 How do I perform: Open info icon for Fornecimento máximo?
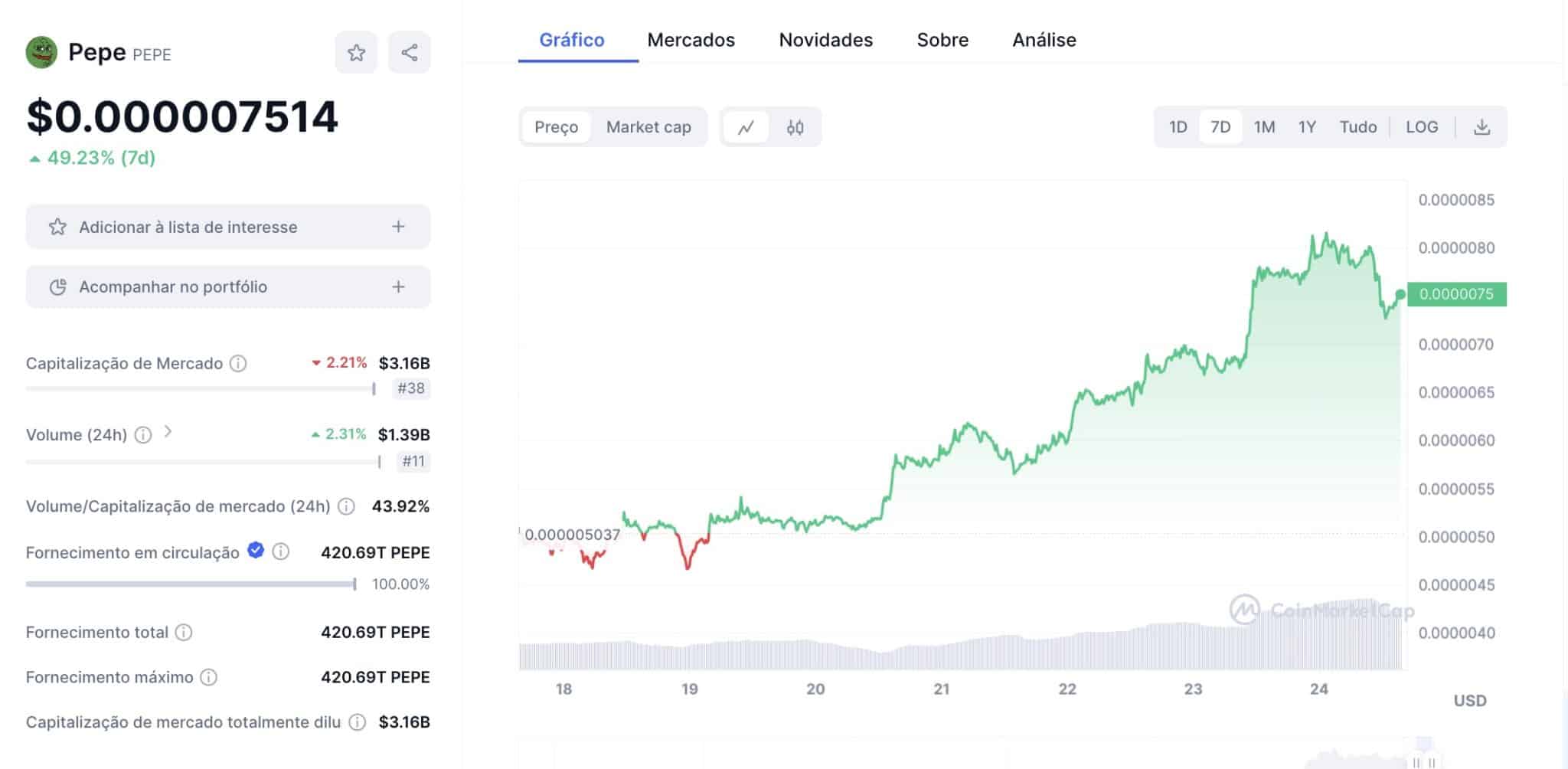coord(208,677)
